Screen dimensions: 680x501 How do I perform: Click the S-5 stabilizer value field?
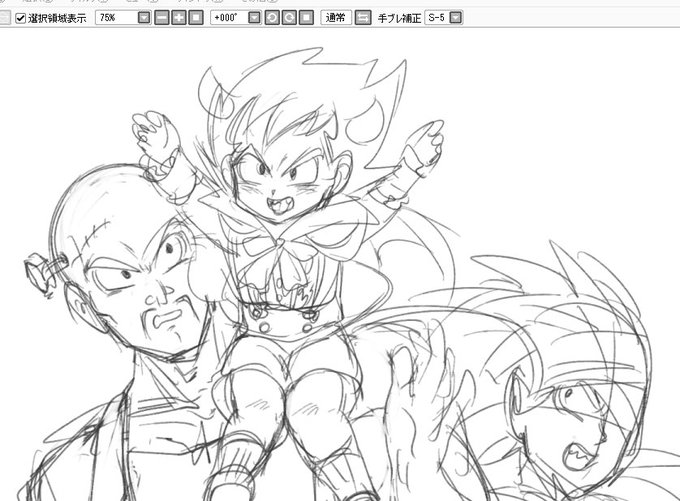(x=437, y=18)
